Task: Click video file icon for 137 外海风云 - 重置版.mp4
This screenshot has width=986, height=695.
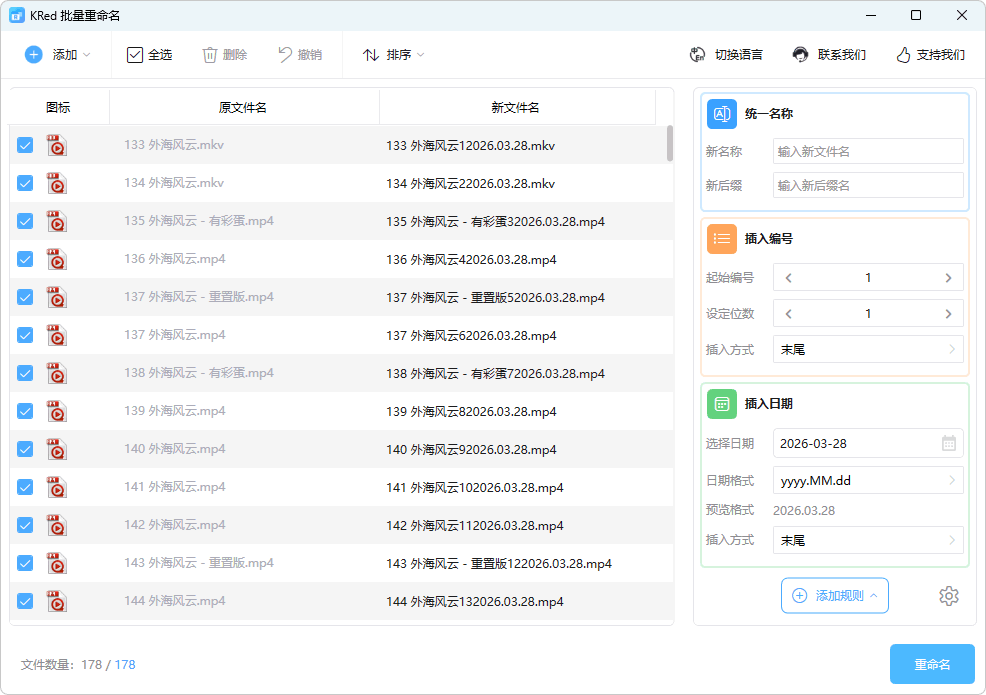Action: coord(57,297)
